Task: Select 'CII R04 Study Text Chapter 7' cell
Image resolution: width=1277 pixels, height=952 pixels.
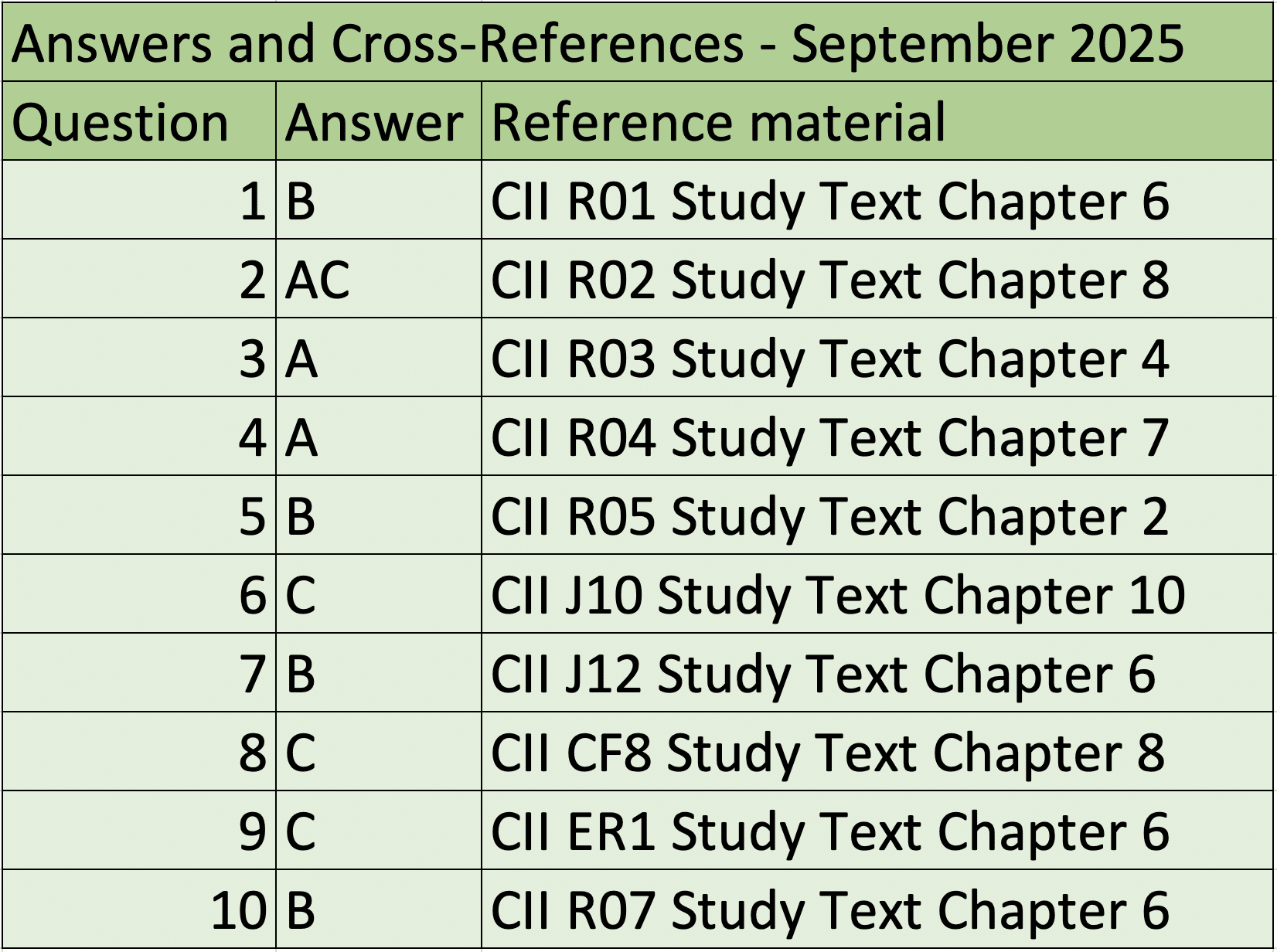Action: (x=876, y=437)
